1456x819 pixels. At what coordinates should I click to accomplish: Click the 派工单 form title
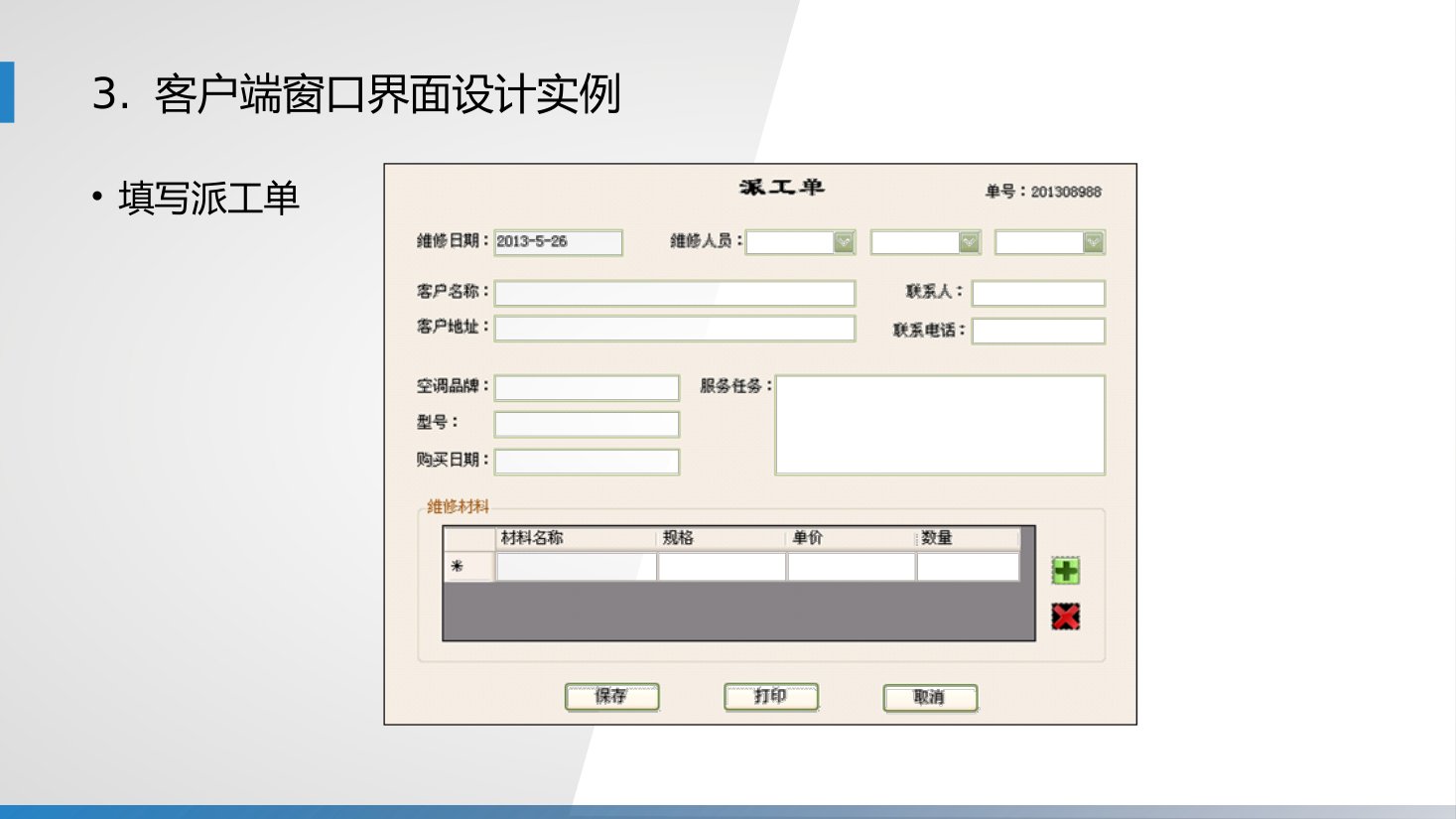point(782,187)
